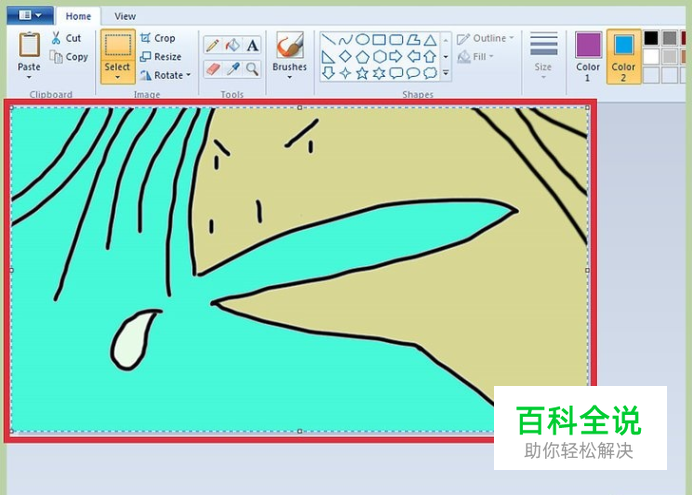Screen dimensions: 692x495
Task: Pick the dark gray palette swatch
Action: [669, 38]
